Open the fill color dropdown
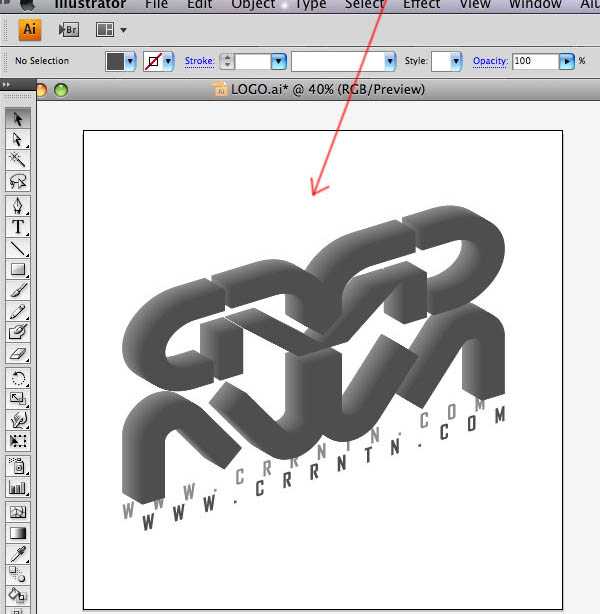Screen dimensions: 600x614 pos(130,61)
